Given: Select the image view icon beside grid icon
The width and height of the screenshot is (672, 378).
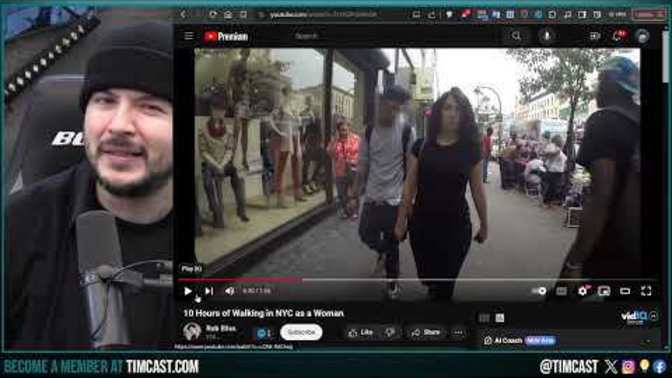Looking at the screenshot, I should point(500,318).
